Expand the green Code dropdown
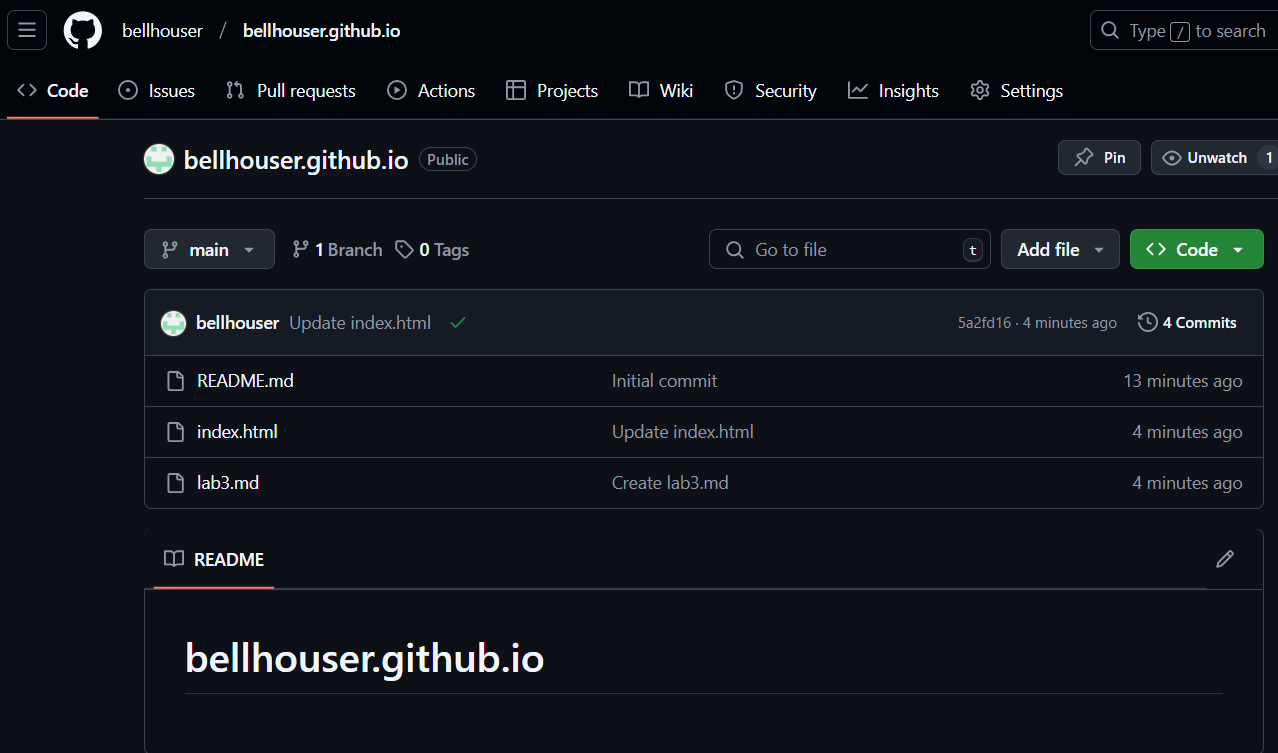1278x753 pixels. pyautogui.click(x=1196, y=250)
